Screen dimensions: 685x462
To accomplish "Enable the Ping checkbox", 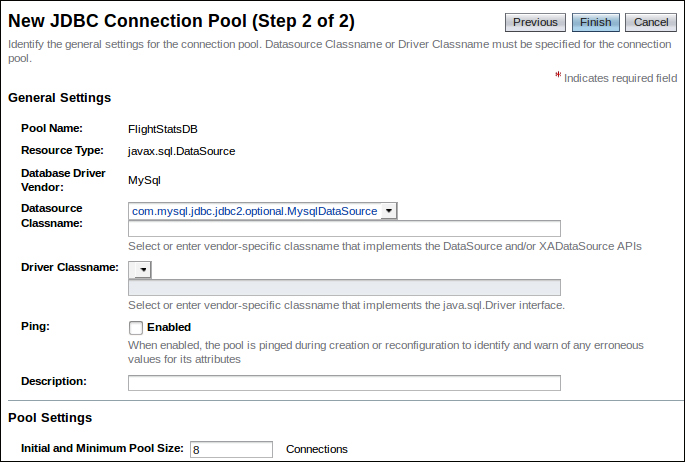I will click(136, 328).
